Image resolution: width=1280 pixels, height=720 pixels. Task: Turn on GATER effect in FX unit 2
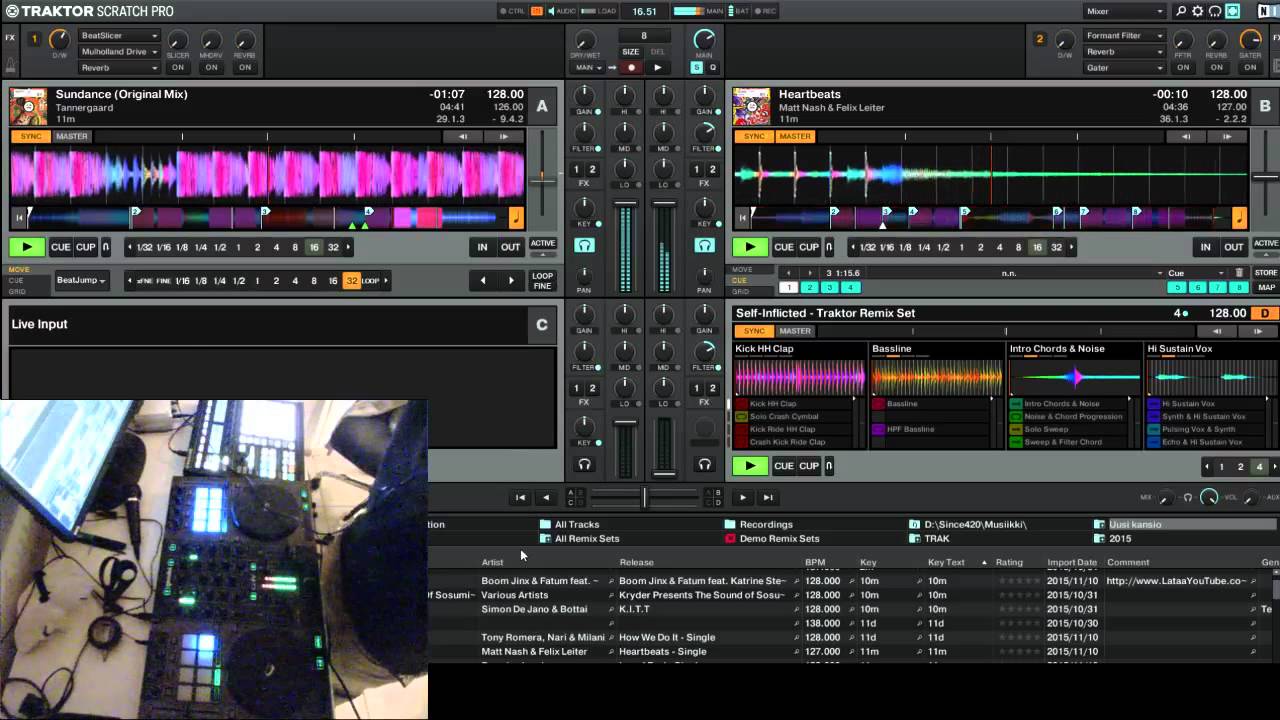1250,67
